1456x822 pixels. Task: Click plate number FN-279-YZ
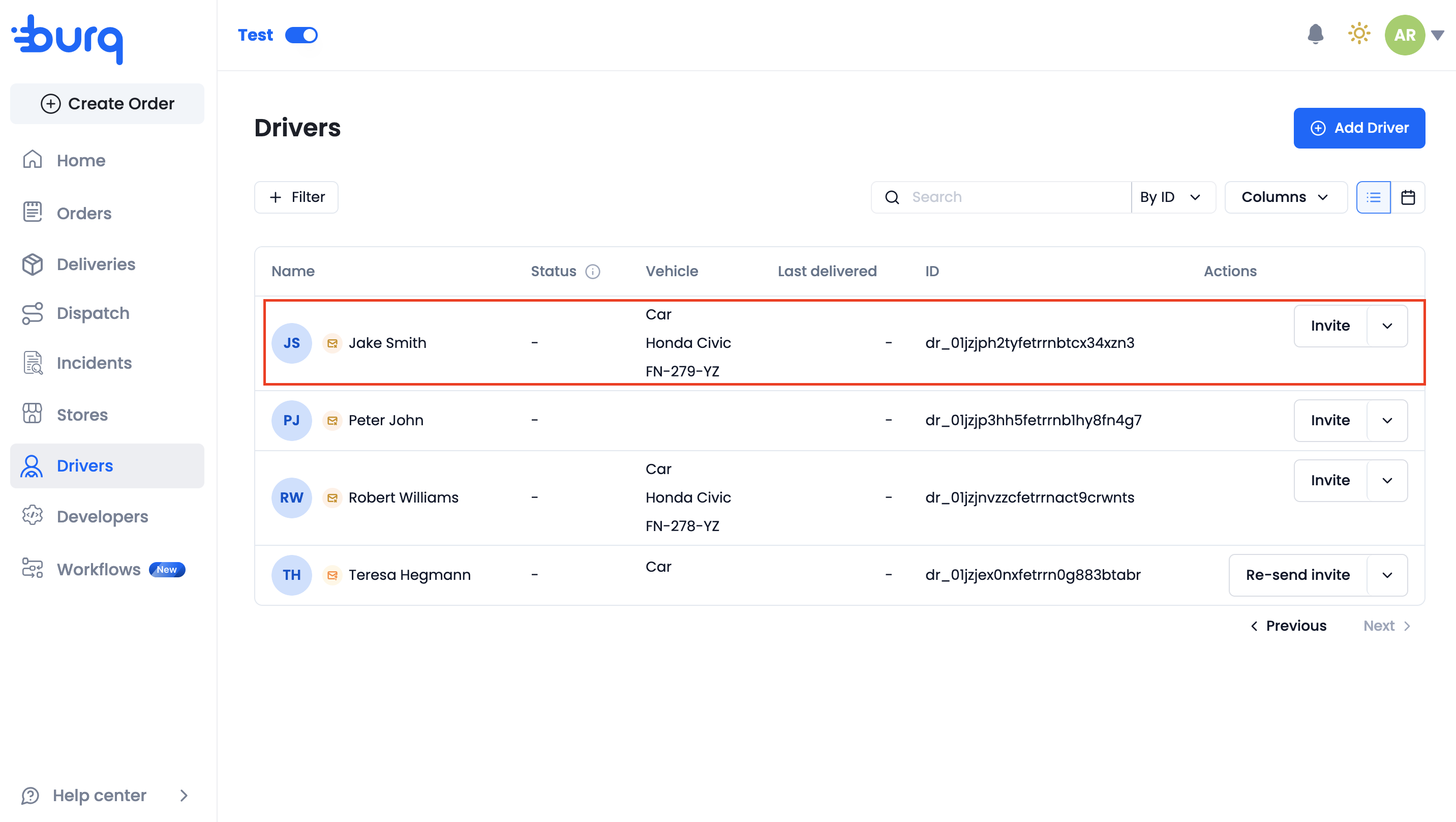tap(682, 372)
